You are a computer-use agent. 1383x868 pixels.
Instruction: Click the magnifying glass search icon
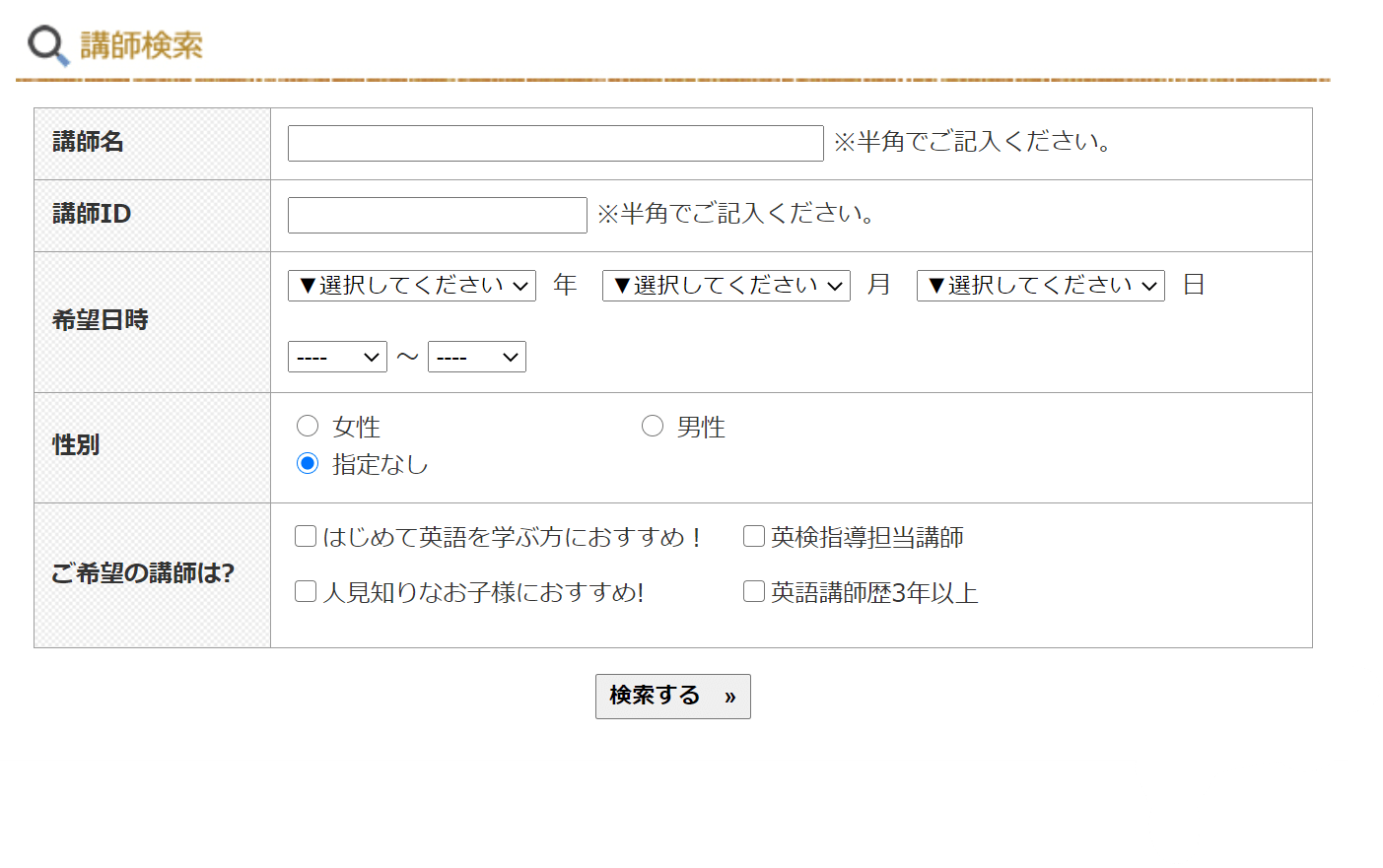[47, 45]
